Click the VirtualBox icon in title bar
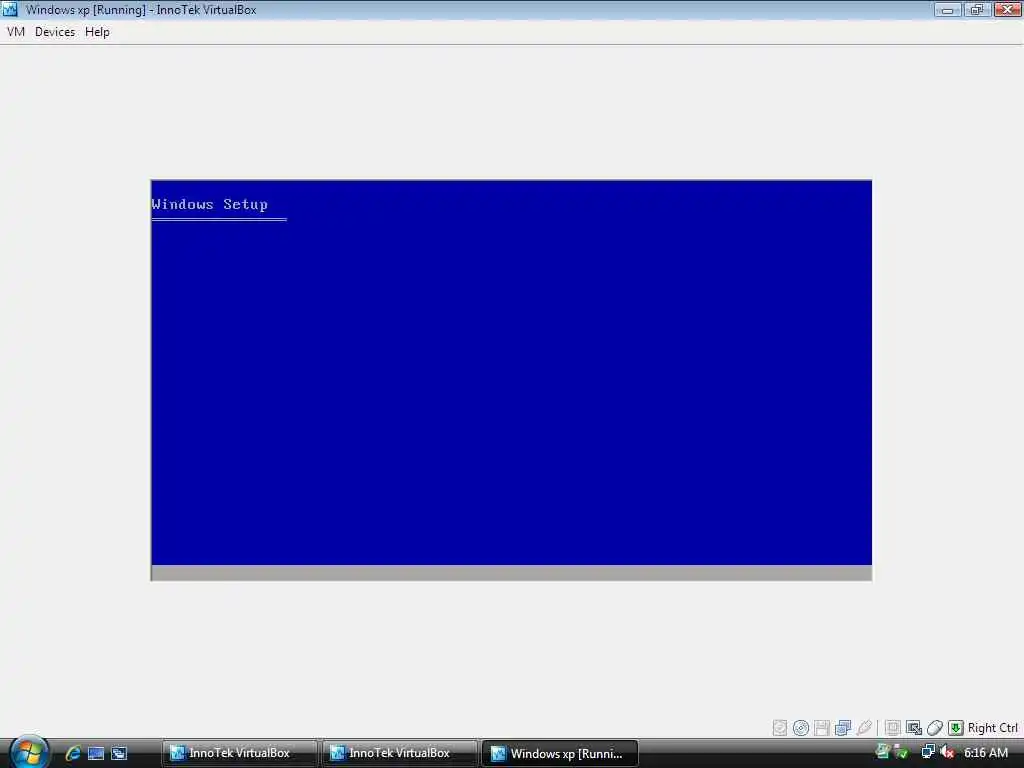Viewport: 1024px width, 768px height. [10, 10]
